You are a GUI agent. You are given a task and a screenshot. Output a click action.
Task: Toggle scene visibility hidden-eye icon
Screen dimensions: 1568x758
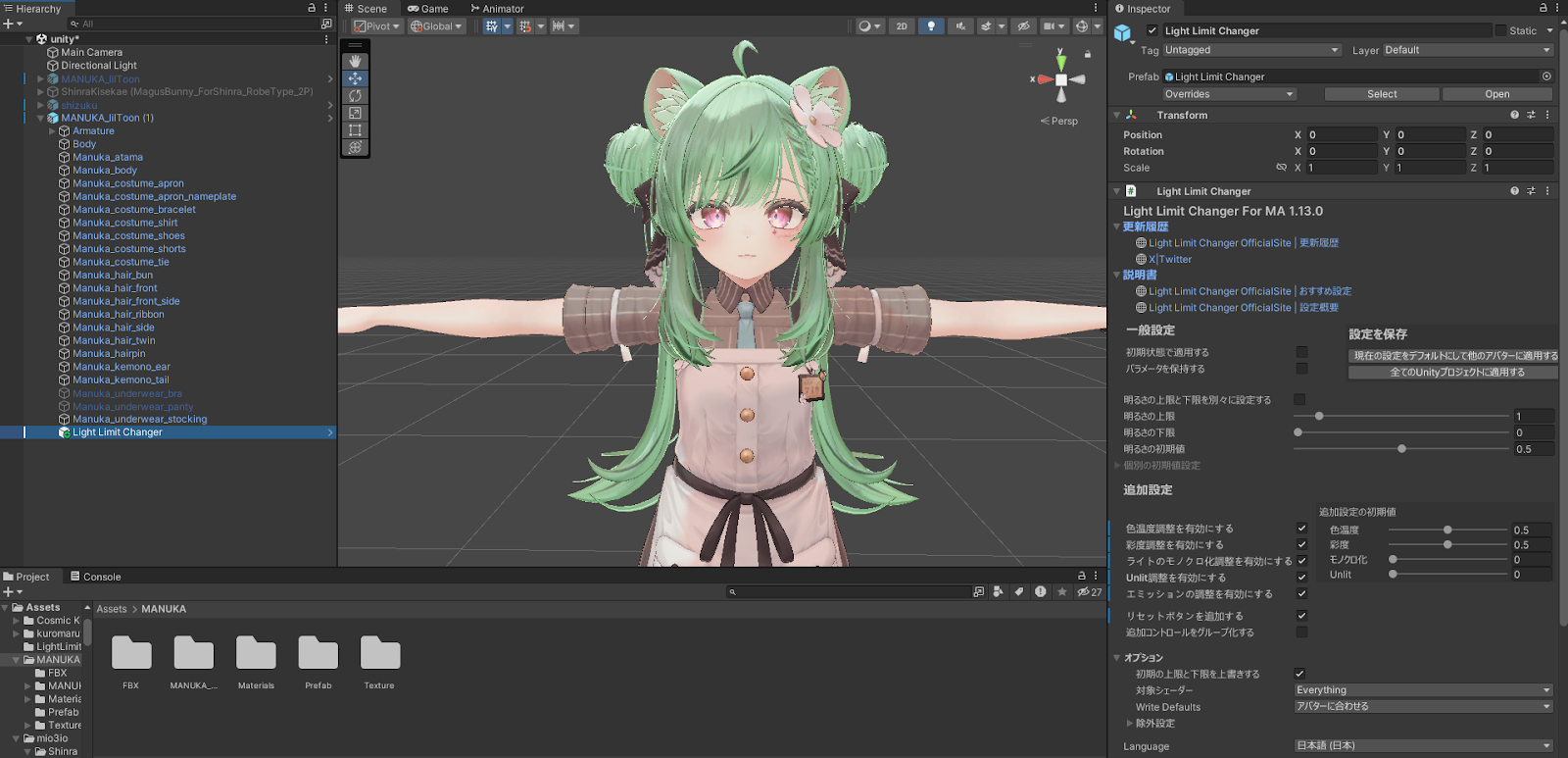point(1023,26)
